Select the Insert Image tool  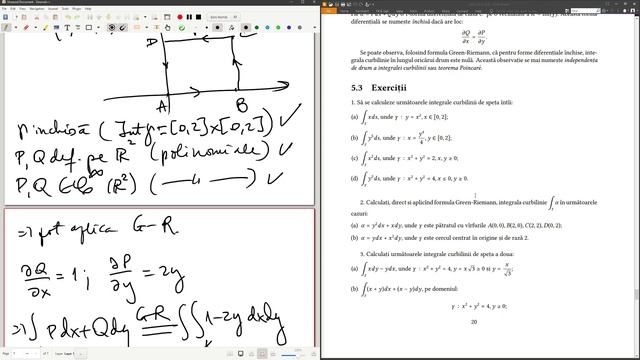[x=56, y=28]
